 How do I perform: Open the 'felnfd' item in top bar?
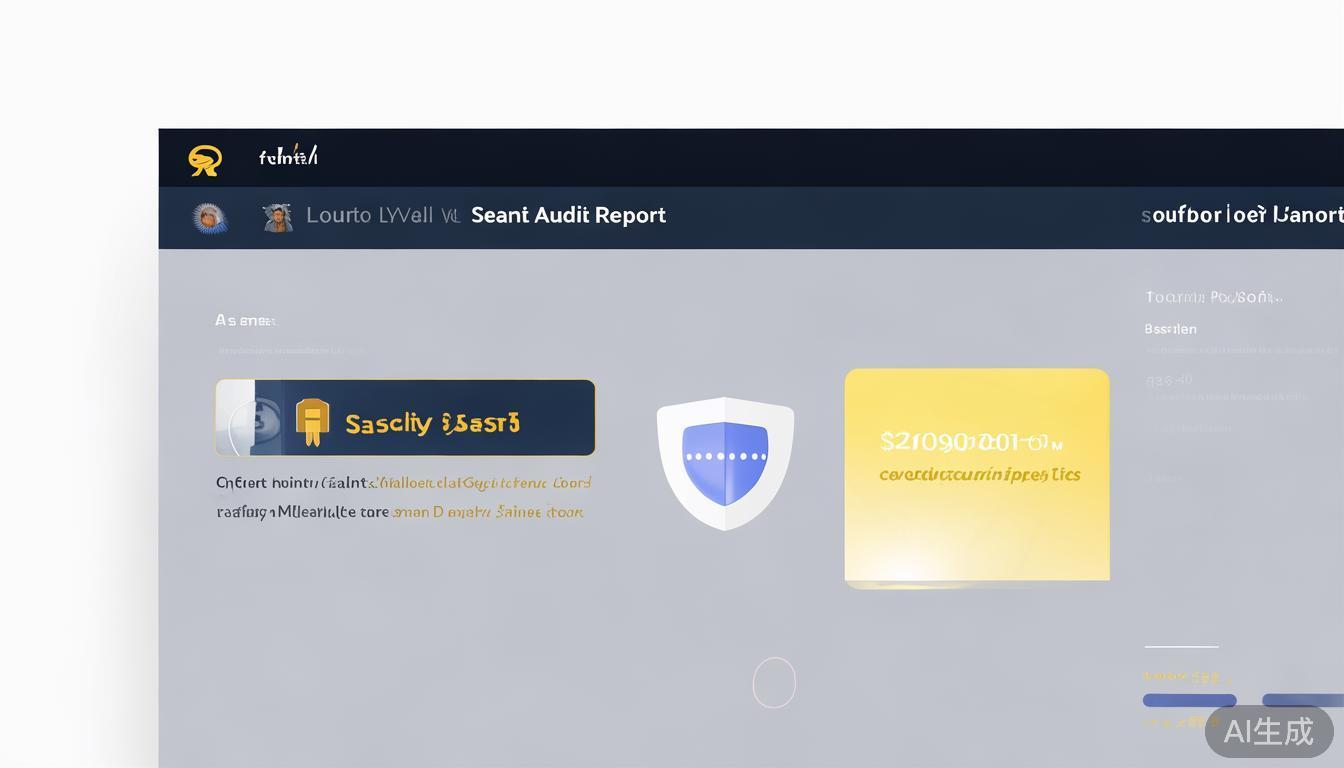[288, 157]
